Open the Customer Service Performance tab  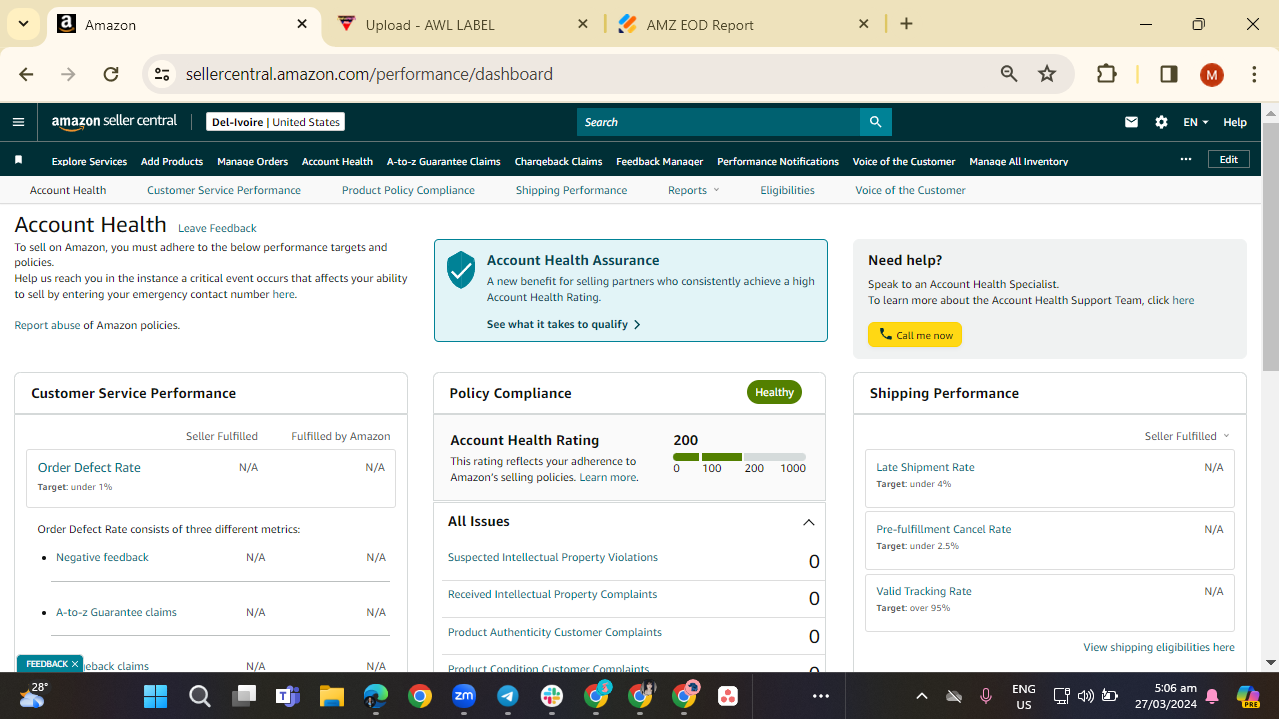(x=224, y=190)
